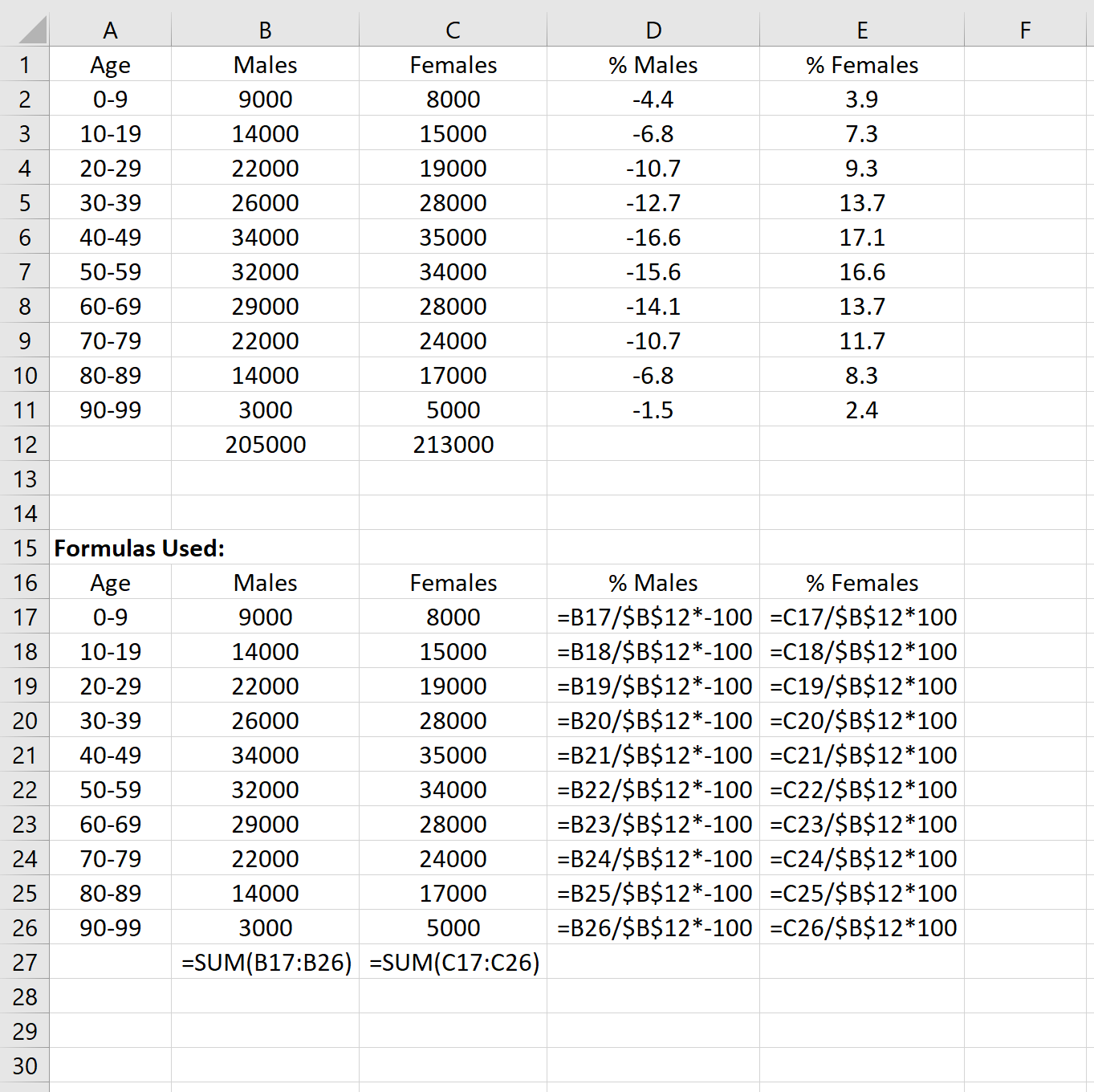Image resolution: width=1094 pixels, height=1092 pixels.
Task: Click the 0-9 age cell in row 2
Action: click(110, 100)
